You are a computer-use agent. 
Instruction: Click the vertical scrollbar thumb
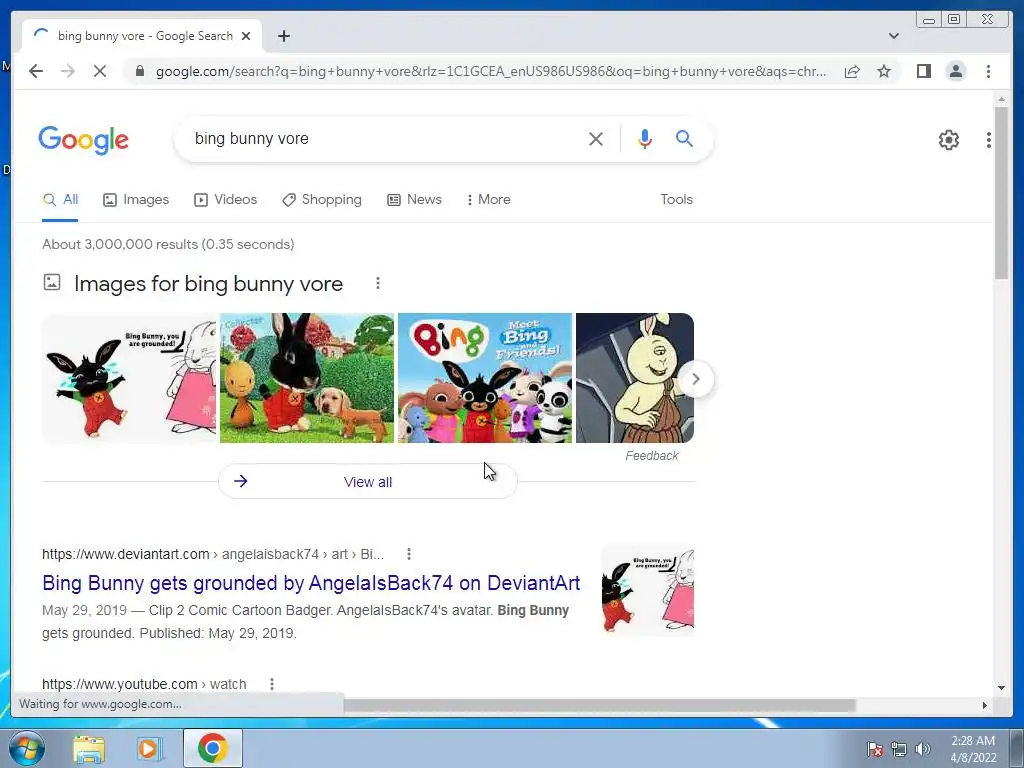tap(1001, 193)
